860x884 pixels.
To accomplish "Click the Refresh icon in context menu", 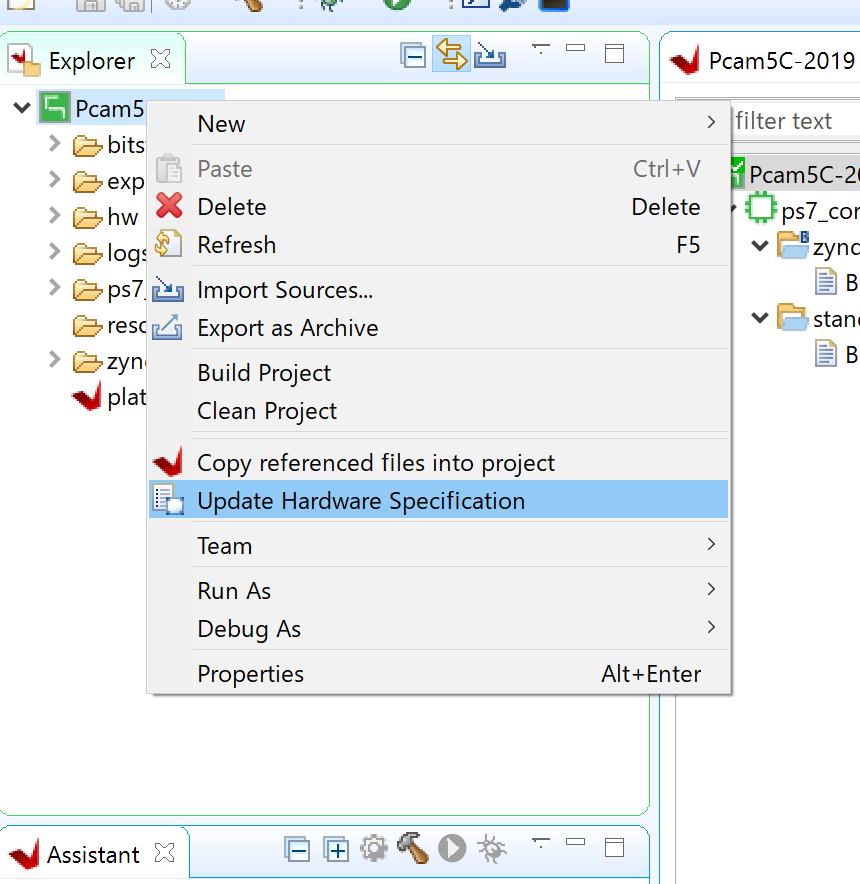I will pyautogui.click(x=168, y=244).
